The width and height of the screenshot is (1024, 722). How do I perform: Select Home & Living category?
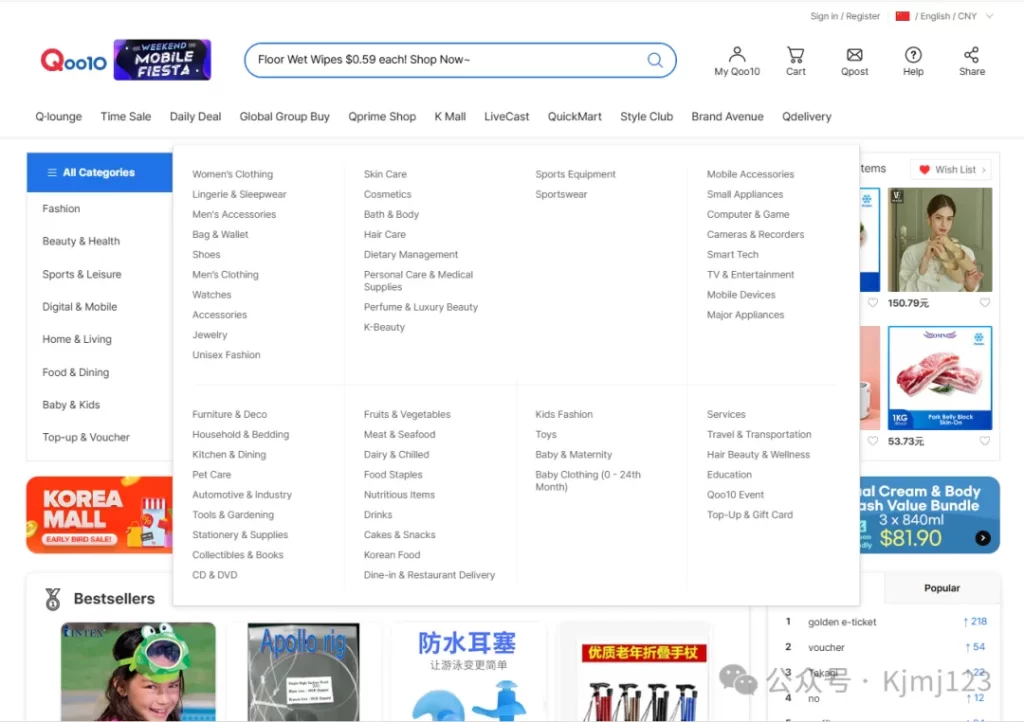tap(77, 339)
